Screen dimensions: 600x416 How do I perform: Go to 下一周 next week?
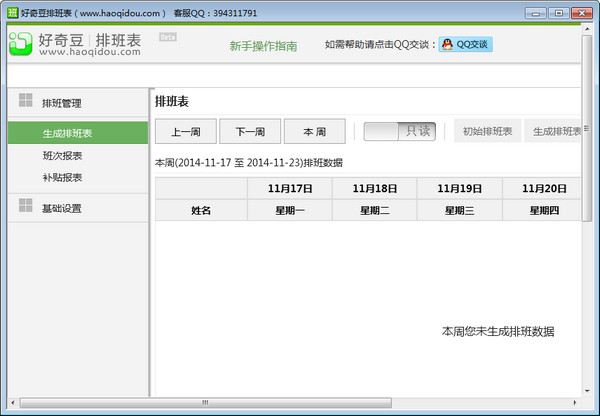pos(250,131)
